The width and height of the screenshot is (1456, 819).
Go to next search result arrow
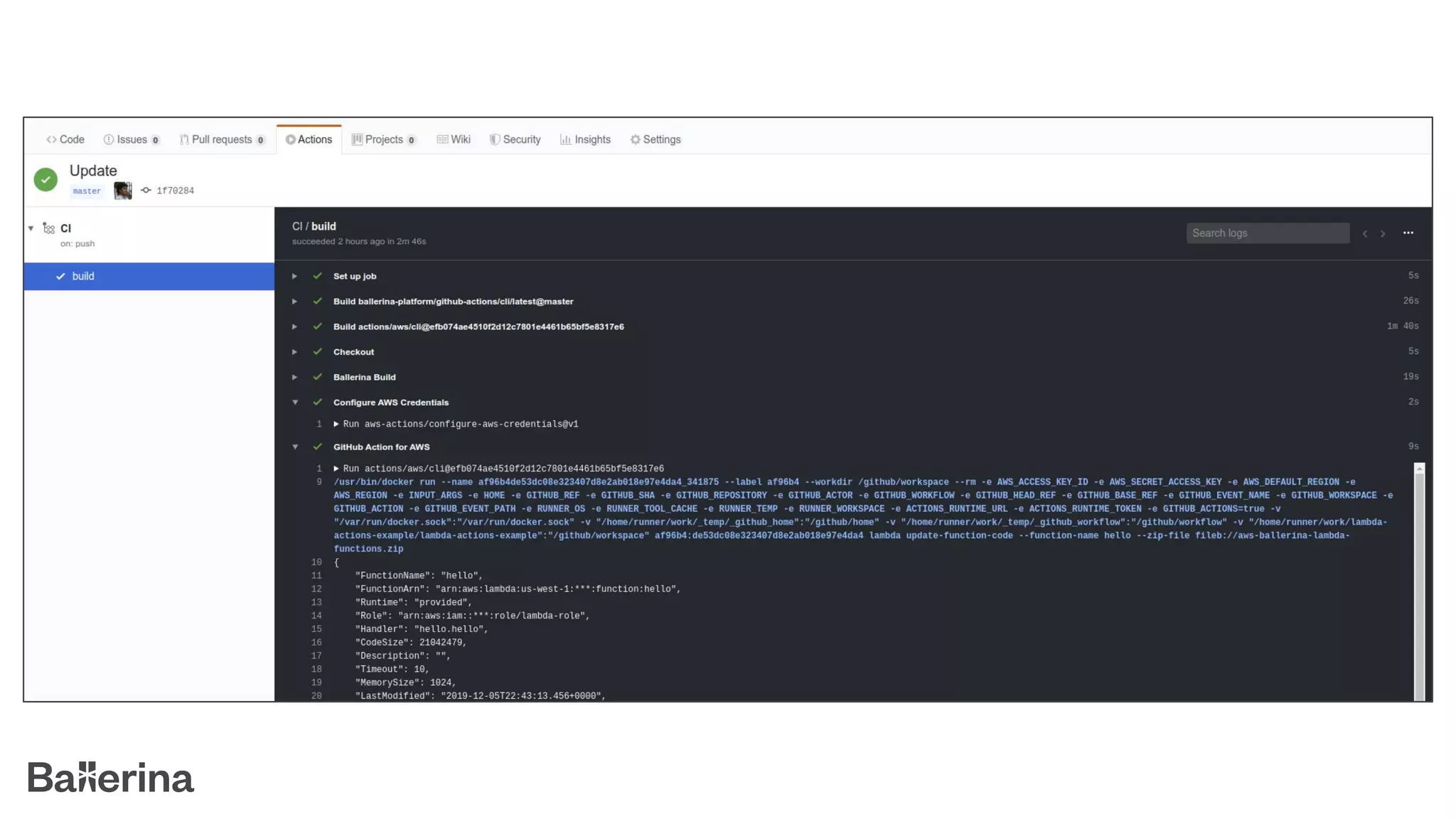point(1383,234)
